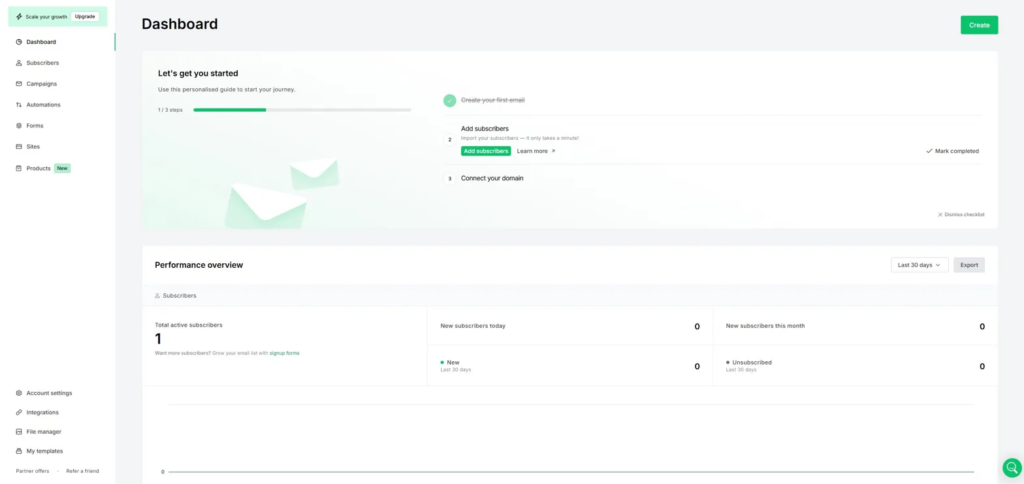
Task: Click the green New legend entry
Action: (x=451, y=363)
